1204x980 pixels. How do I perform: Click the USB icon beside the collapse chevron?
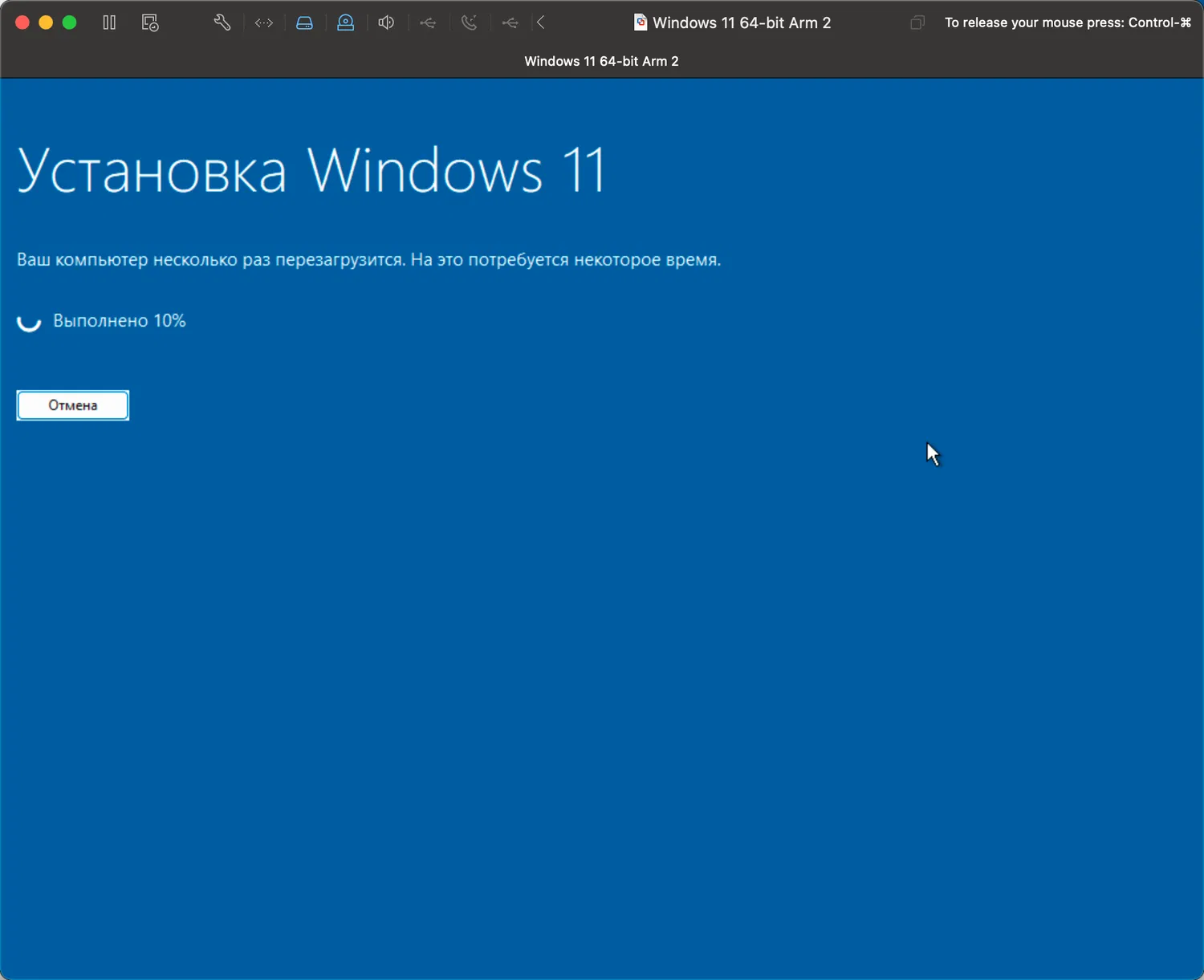510,22
